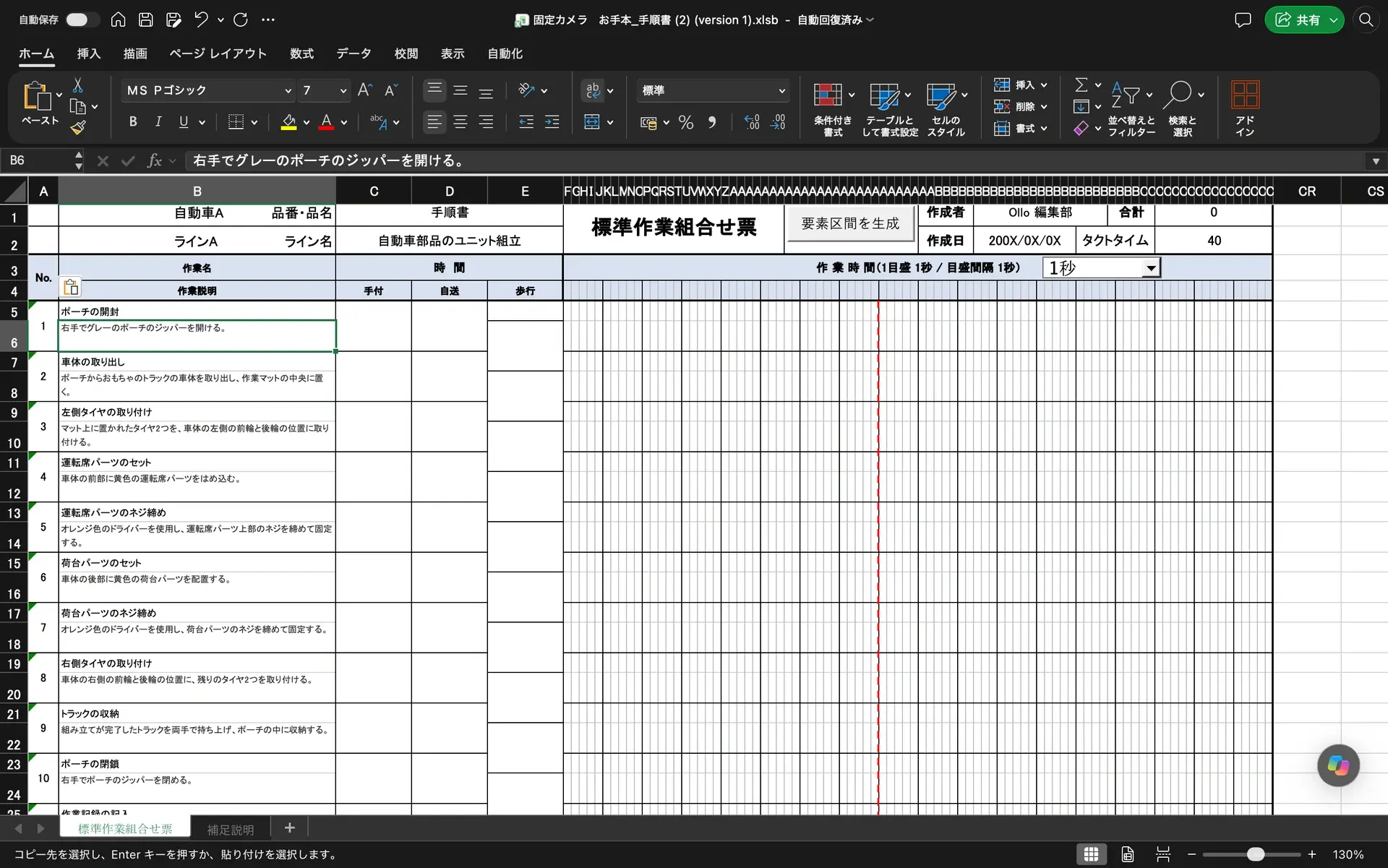This screenshot has width=1388, height=868.
Task: Toggle Underline formatting
Action: point(184,121)
